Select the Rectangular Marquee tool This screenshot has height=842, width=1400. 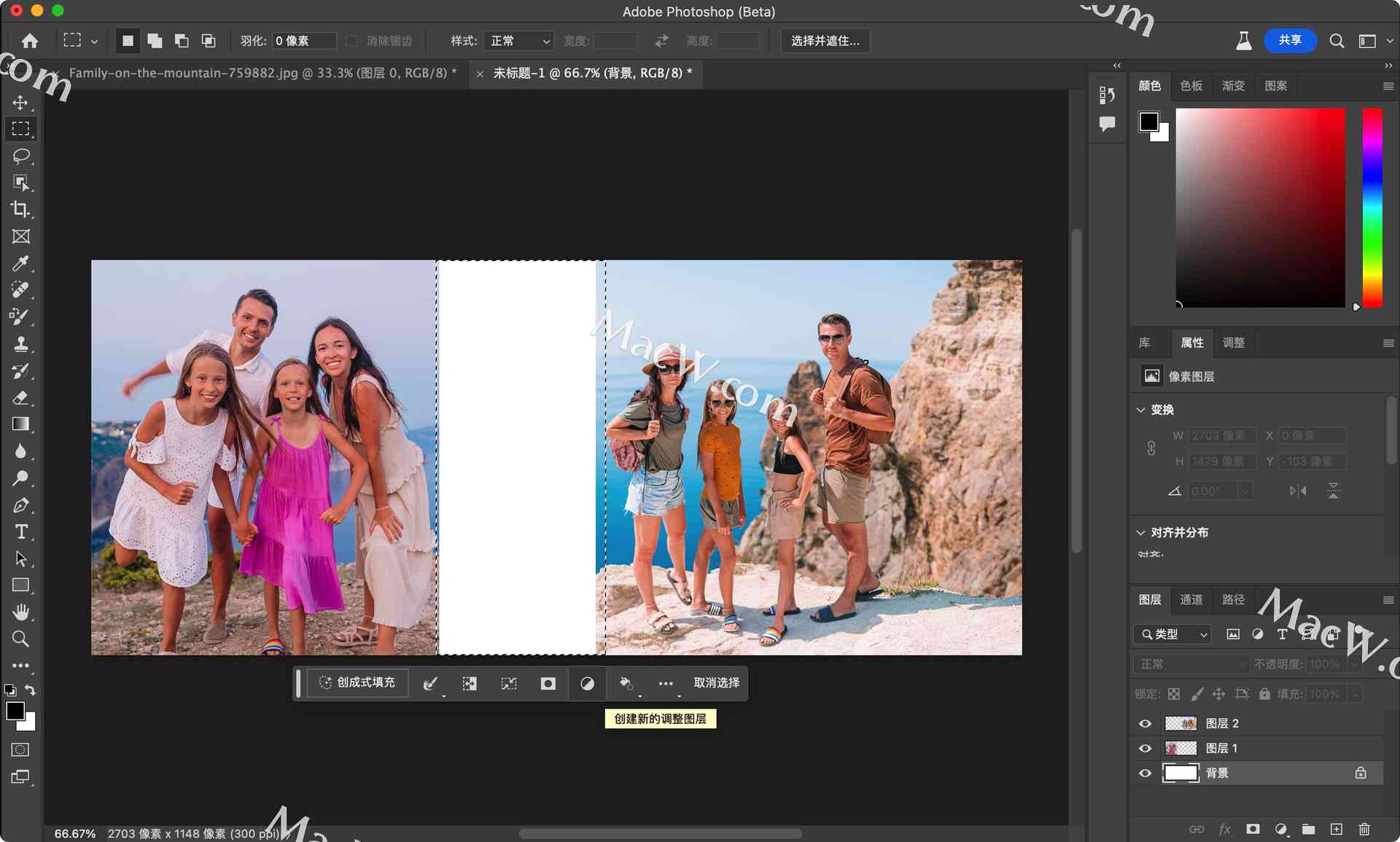coord(20,129)
